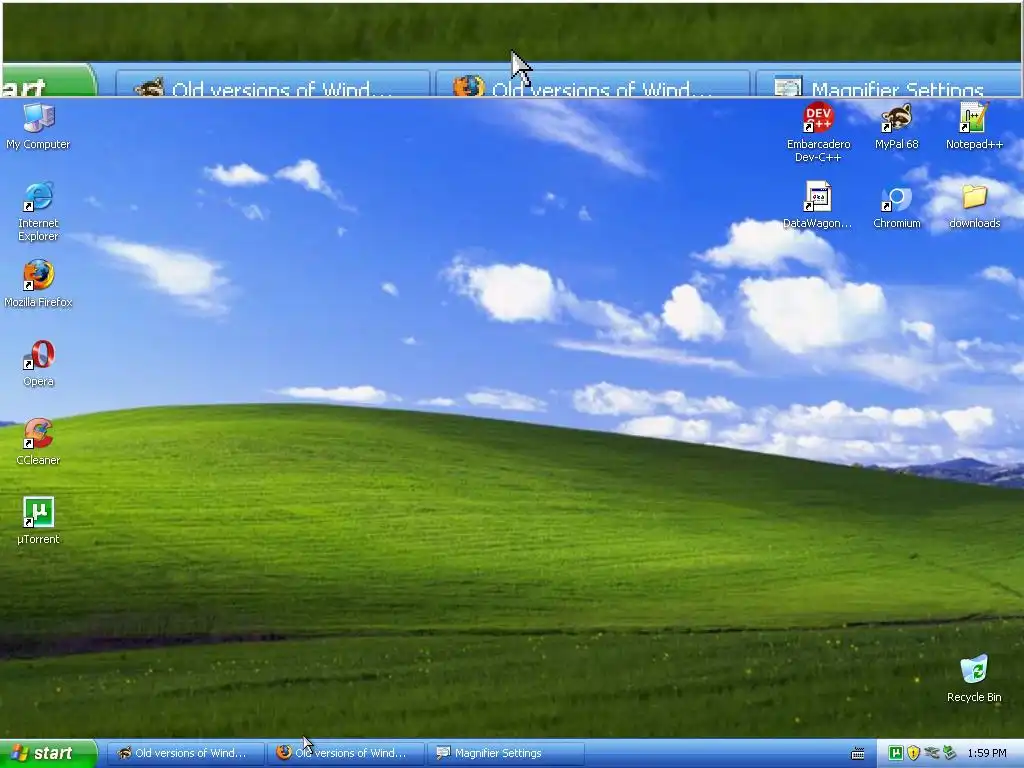Screen dimensions: 1024x768
Task: Click the network connection tray icon
Action: click(x=931, y=753)
